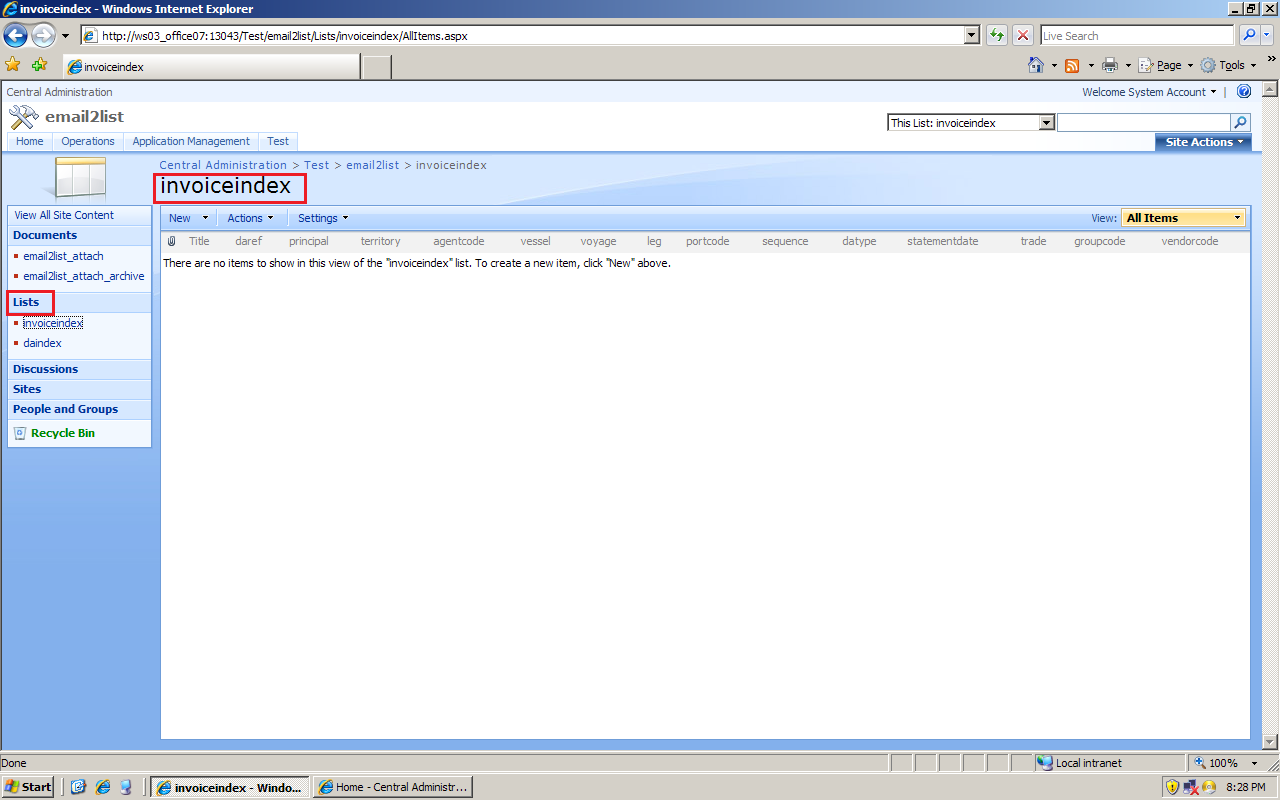Click the invoiceindex list view icon image

[81, 178]
